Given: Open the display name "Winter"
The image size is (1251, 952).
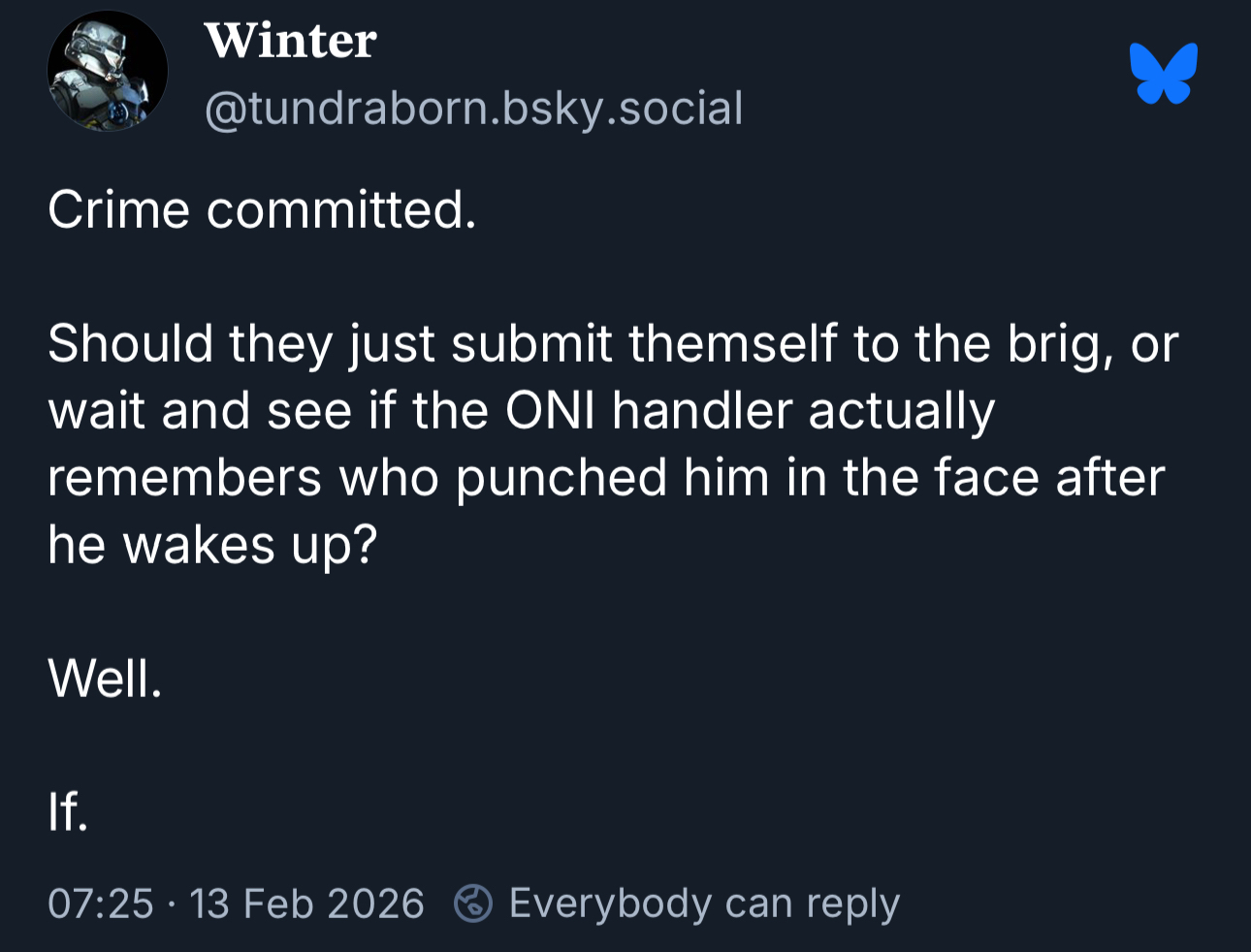Looking at the screenshot, I should [x=290, y=41].
